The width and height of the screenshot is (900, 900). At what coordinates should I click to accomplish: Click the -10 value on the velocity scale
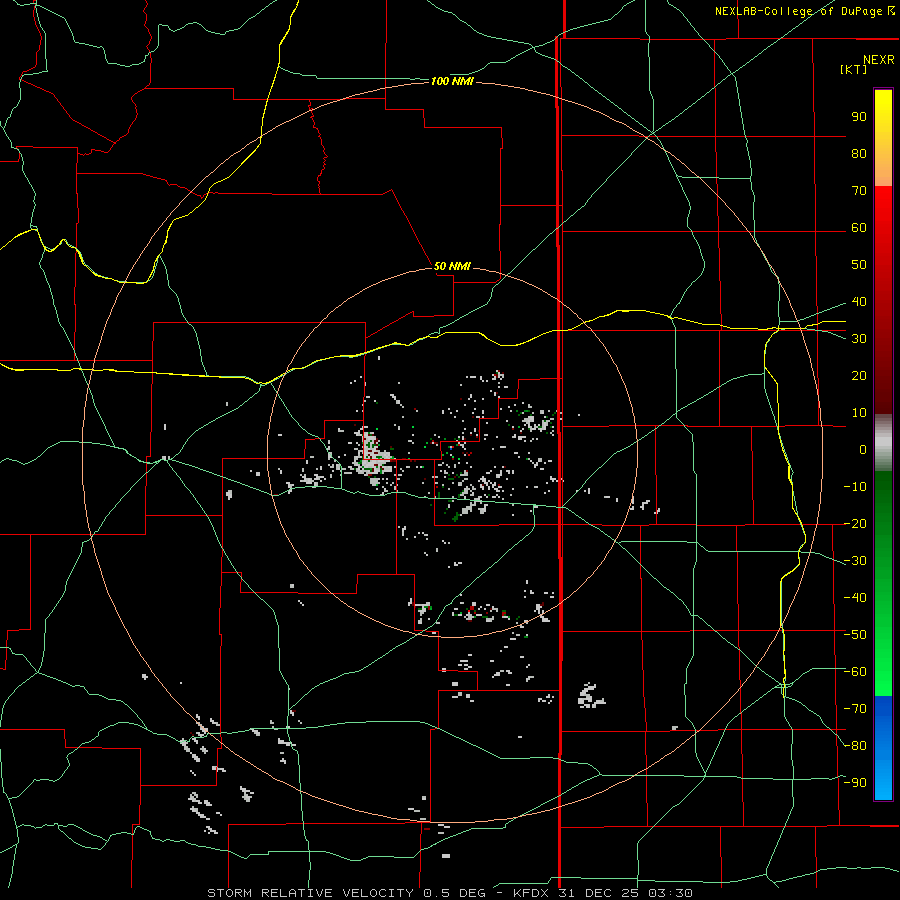(x=855, y=487)
